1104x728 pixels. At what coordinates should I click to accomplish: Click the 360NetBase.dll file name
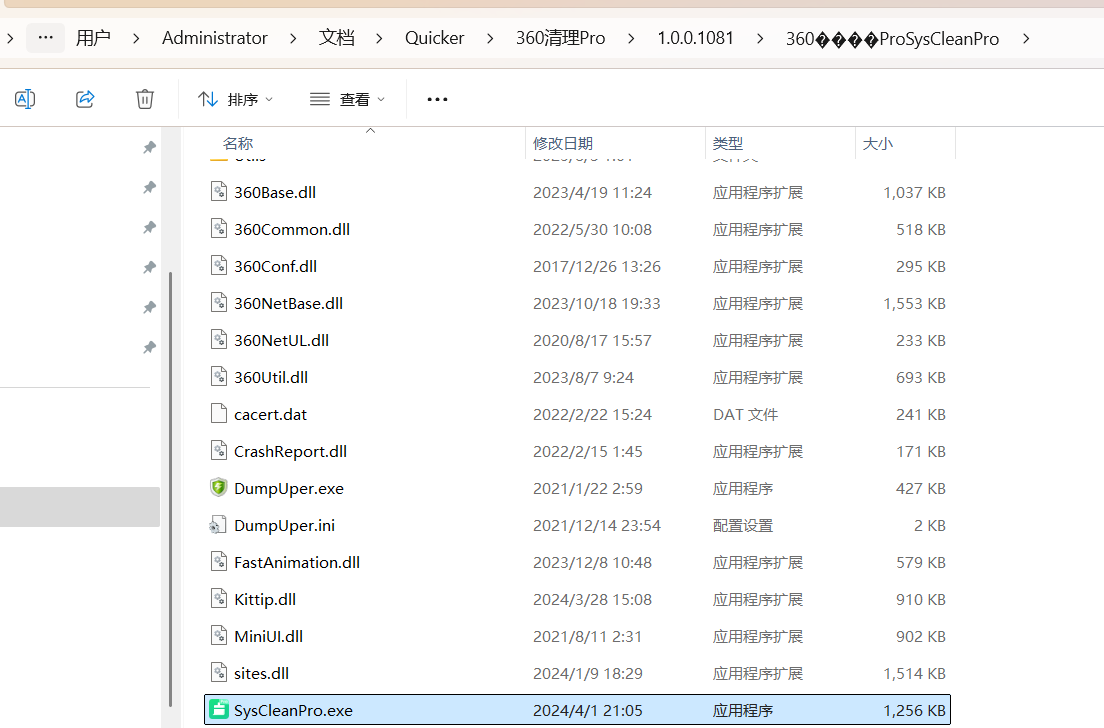tap(288, 303)
